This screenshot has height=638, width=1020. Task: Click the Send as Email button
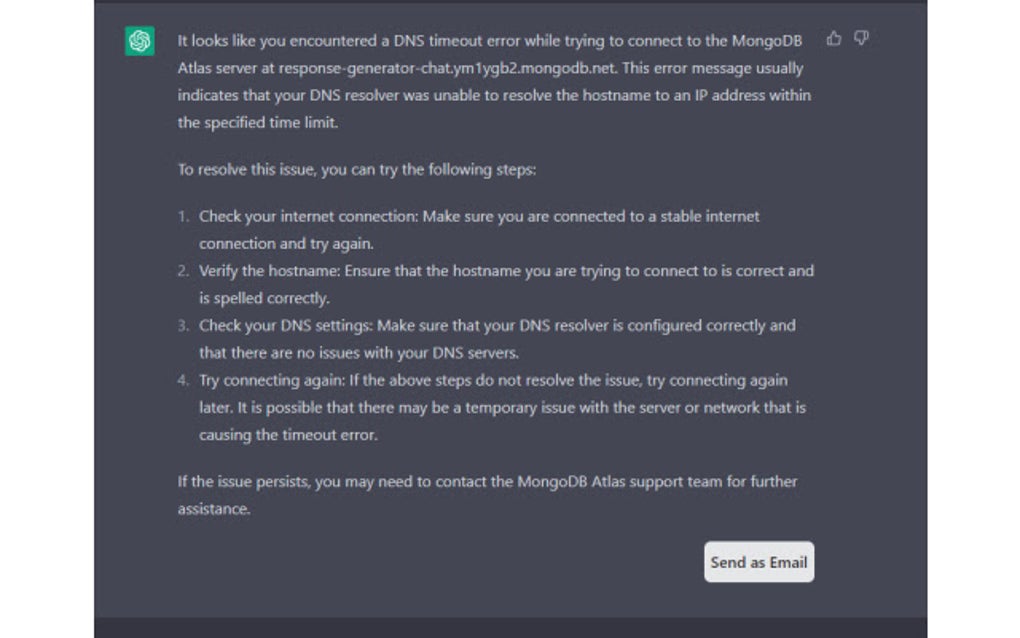pos(758,562)
